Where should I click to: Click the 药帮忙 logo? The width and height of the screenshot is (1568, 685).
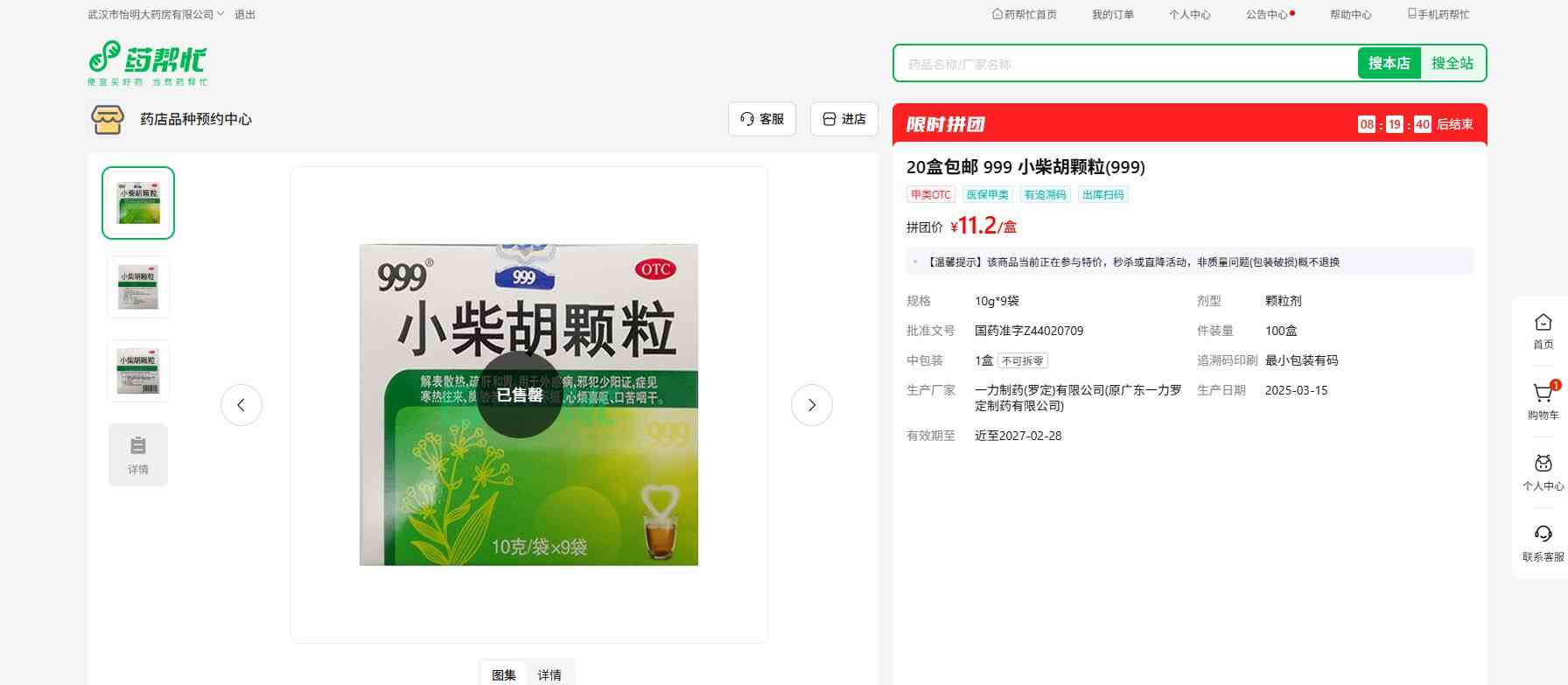147,63
